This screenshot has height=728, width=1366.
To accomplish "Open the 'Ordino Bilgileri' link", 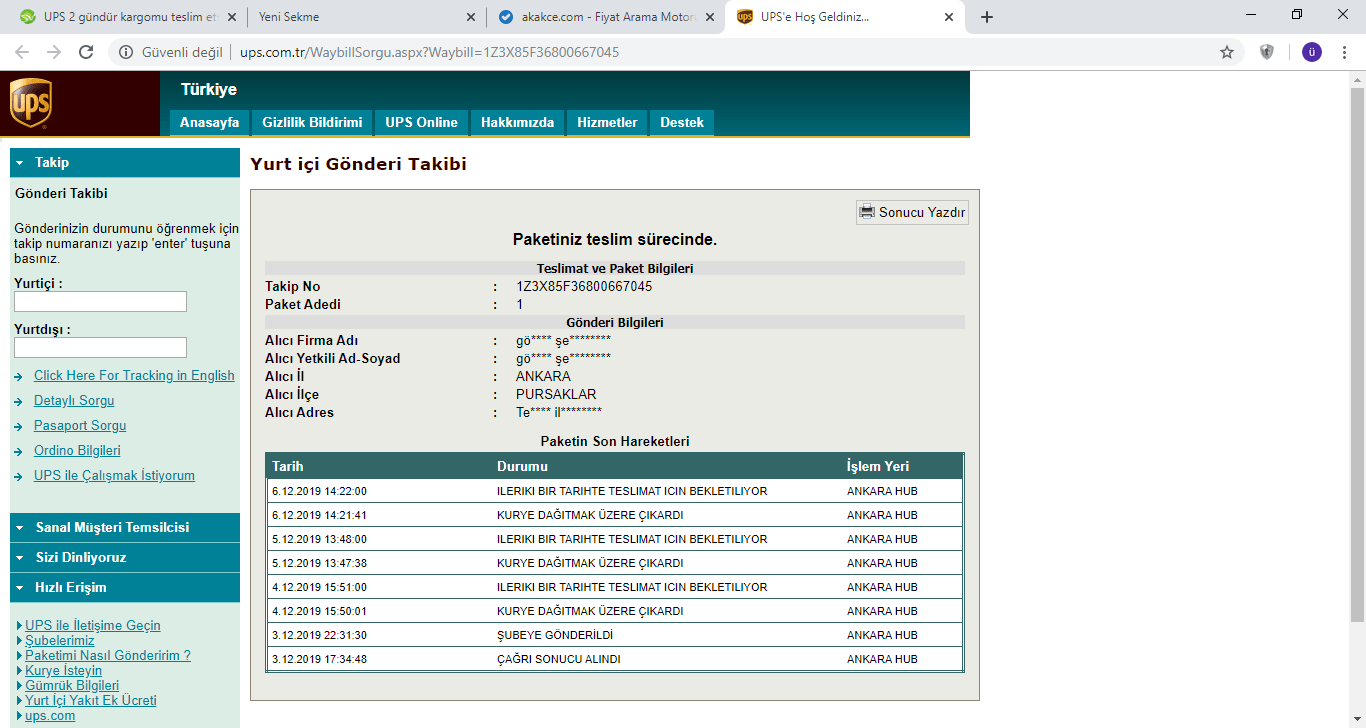I will (x=77, y=450).
